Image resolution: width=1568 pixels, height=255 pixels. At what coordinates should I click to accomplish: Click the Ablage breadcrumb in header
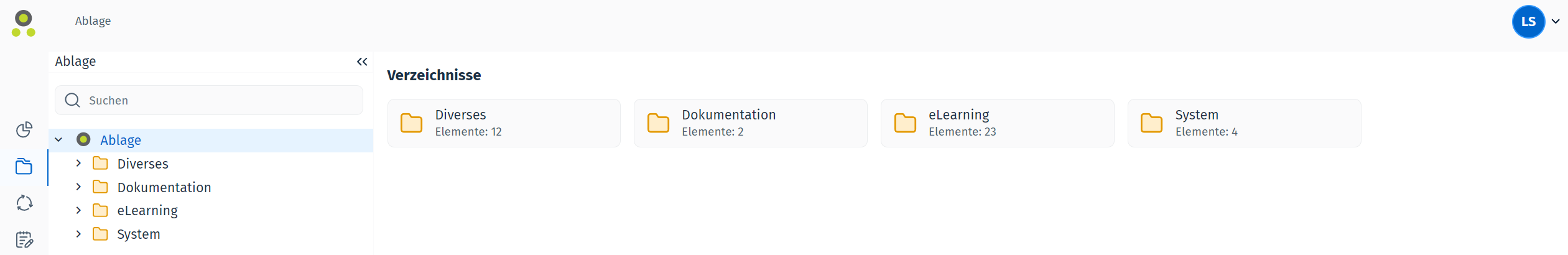coord(93,21)
